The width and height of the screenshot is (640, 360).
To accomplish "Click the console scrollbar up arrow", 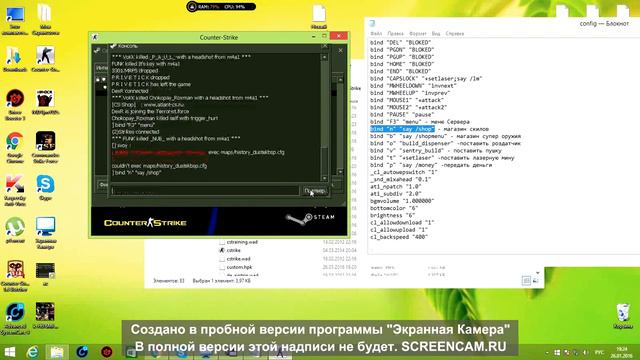I will [x=324, y=58].
